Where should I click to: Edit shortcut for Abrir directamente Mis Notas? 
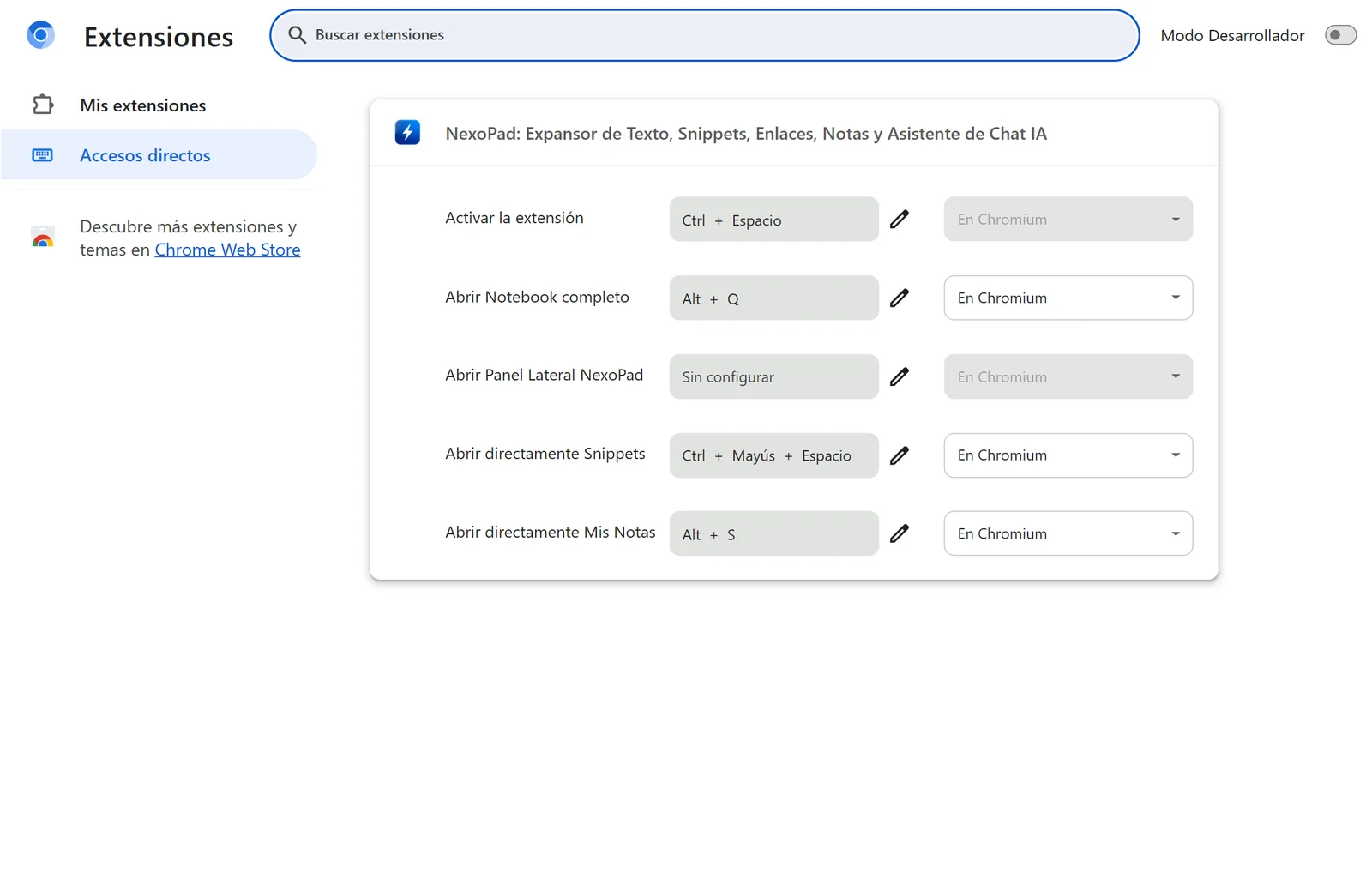tap(899, 533)
